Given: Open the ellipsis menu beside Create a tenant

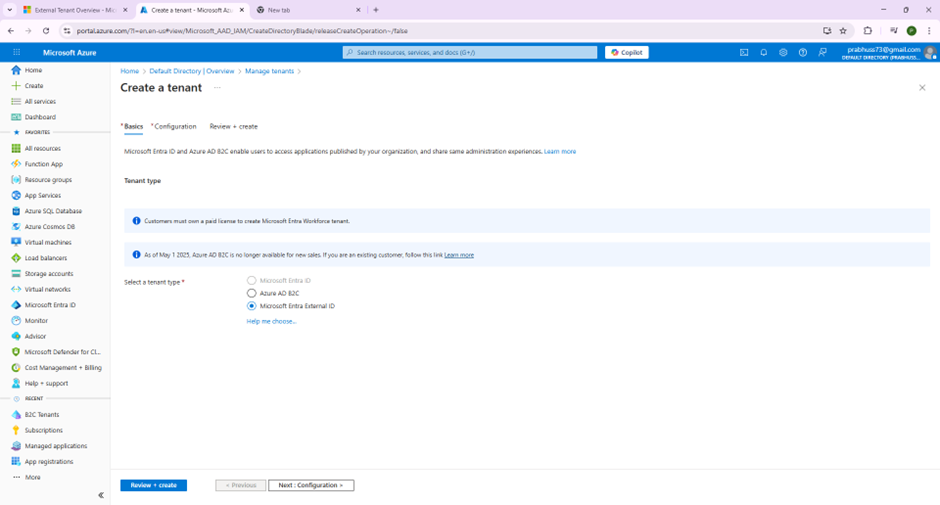Looking at the screenshot, I should [x=217, y=88].
